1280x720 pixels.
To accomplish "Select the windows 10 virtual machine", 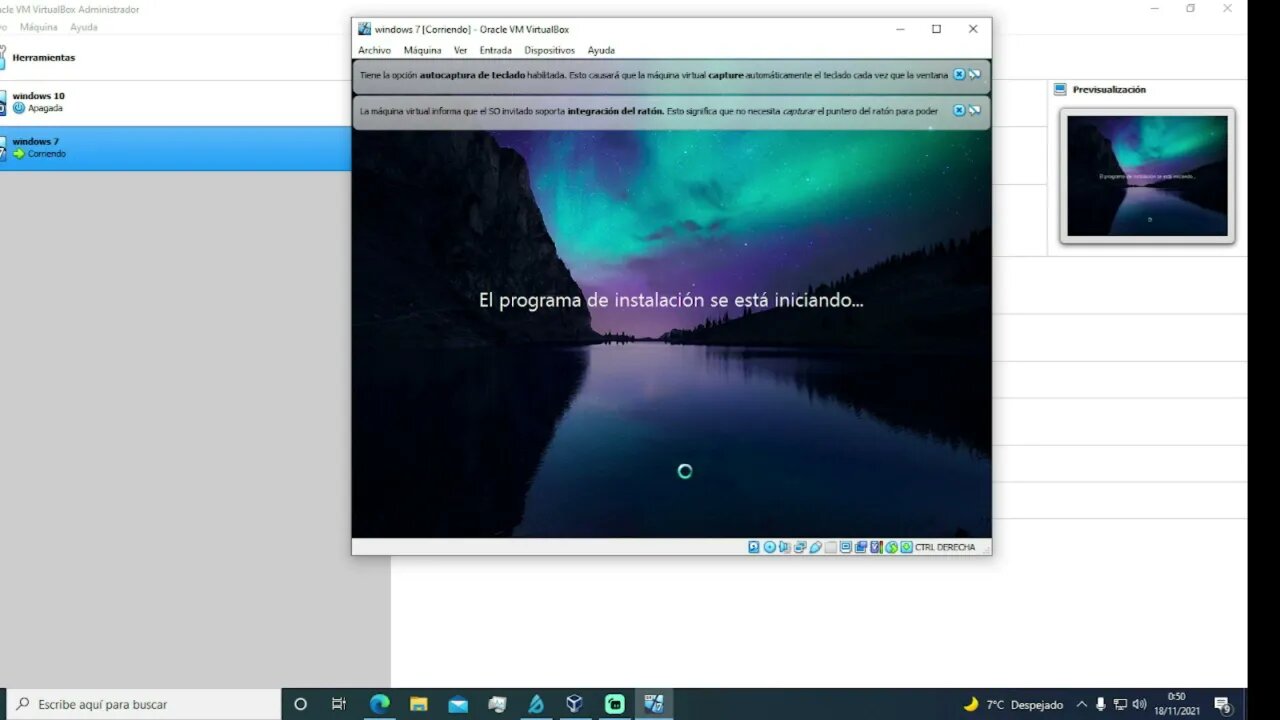I will click(x=175, y=102).
